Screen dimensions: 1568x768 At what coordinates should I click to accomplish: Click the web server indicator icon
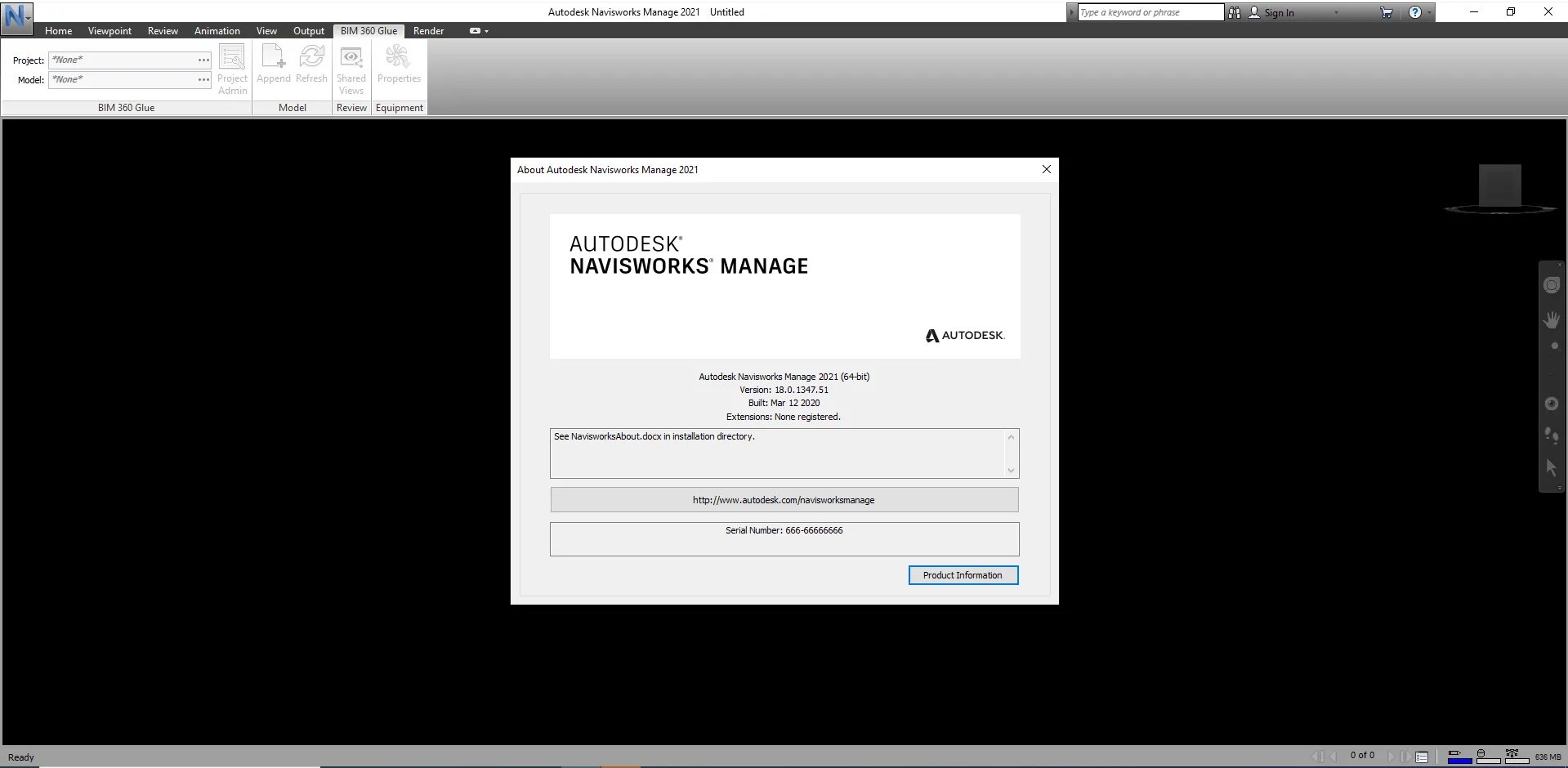1512,752
